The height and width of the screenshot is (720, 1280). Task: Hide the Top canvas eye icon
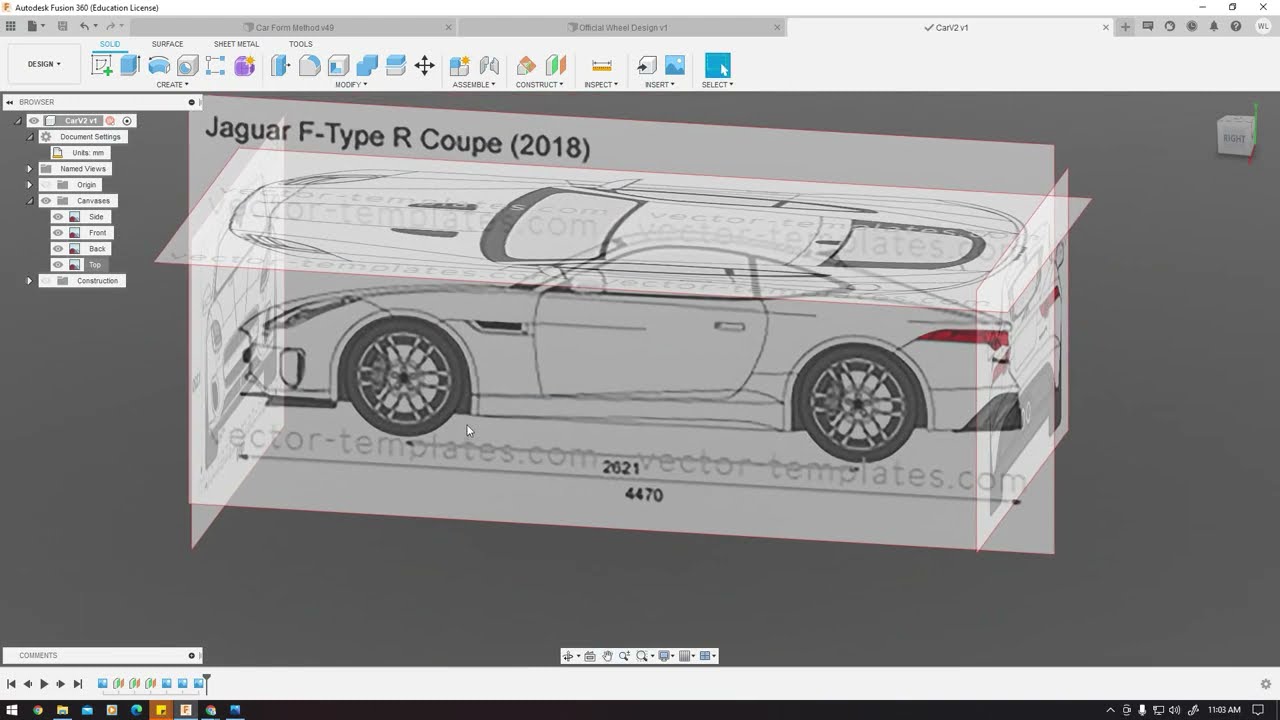tap(58, 265)
